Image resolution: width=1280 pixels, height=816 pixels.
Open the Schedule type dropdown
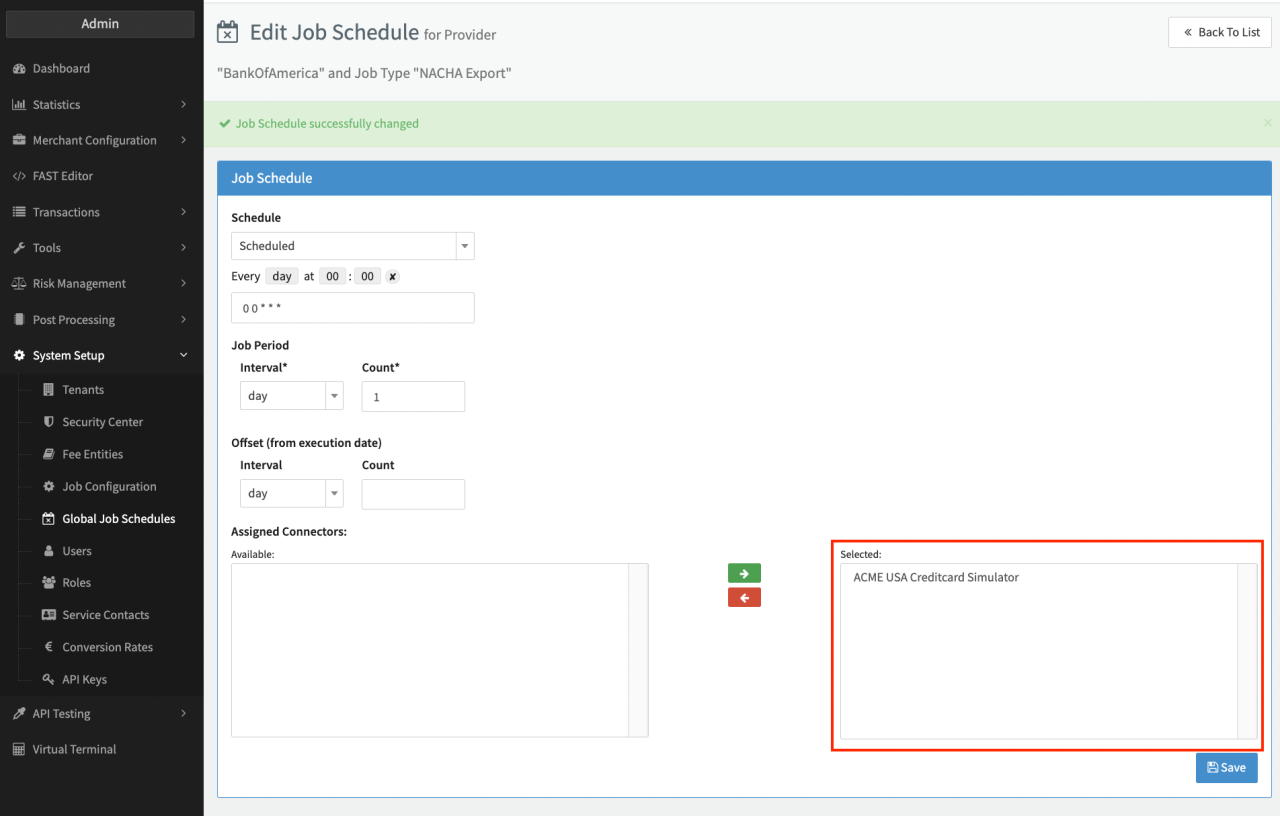352,246
